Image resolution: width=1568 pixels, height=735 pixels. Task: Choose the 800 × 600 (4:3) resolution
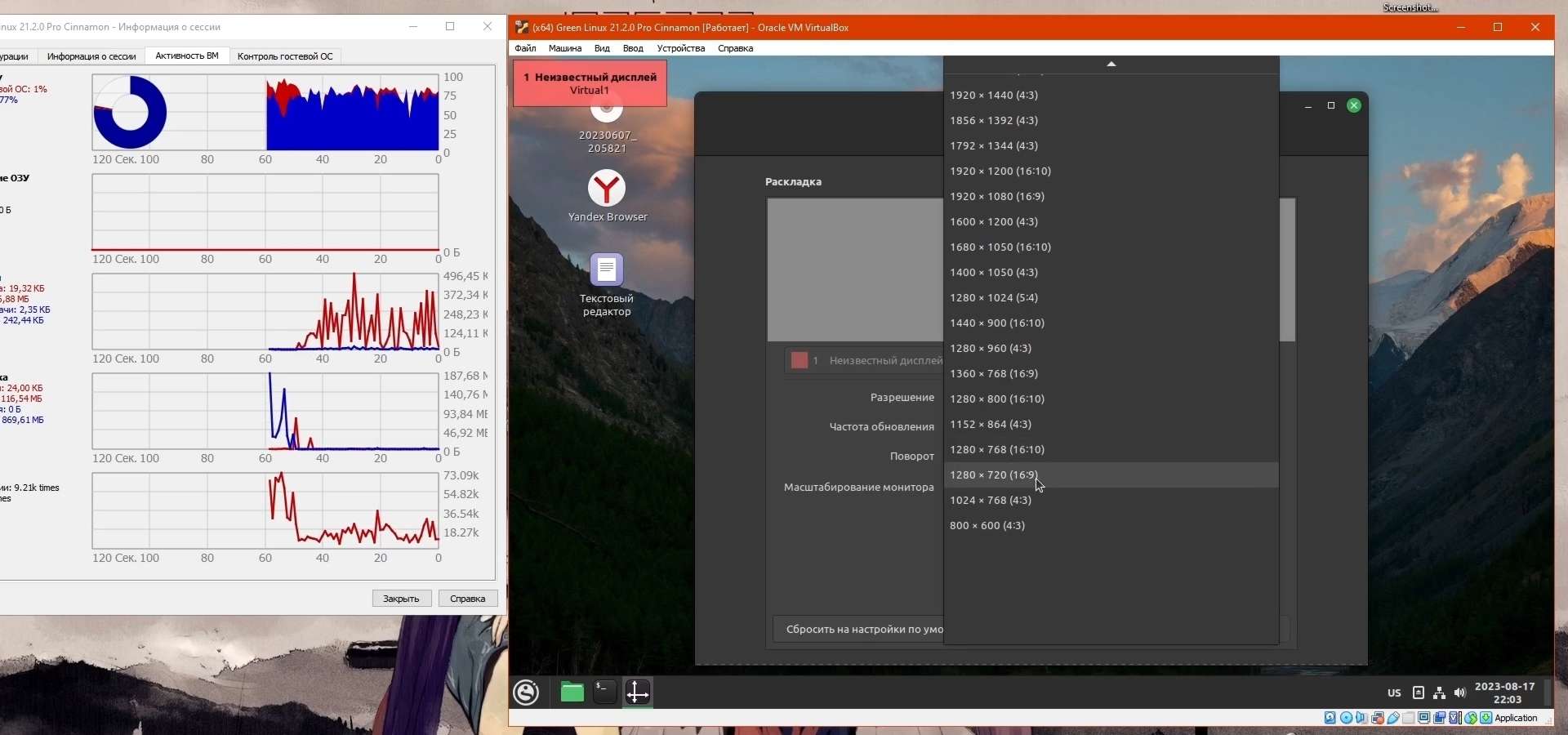coord(1111,526)
